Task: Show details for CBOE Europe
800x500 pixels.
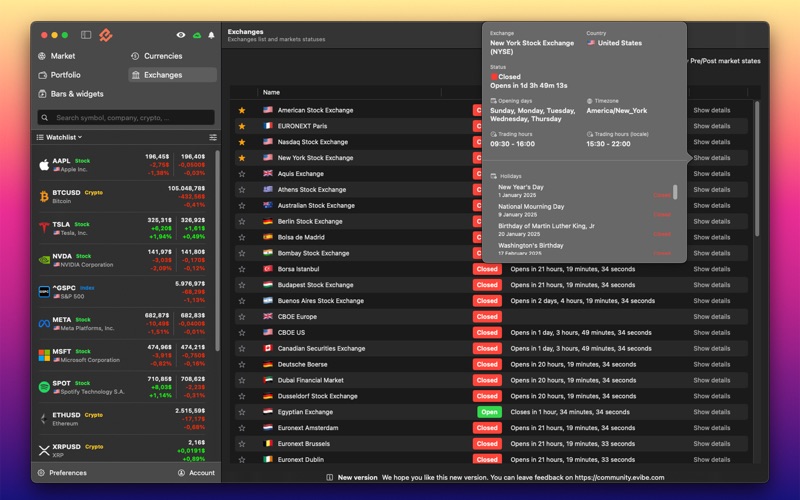Action: tap(712, 316)
